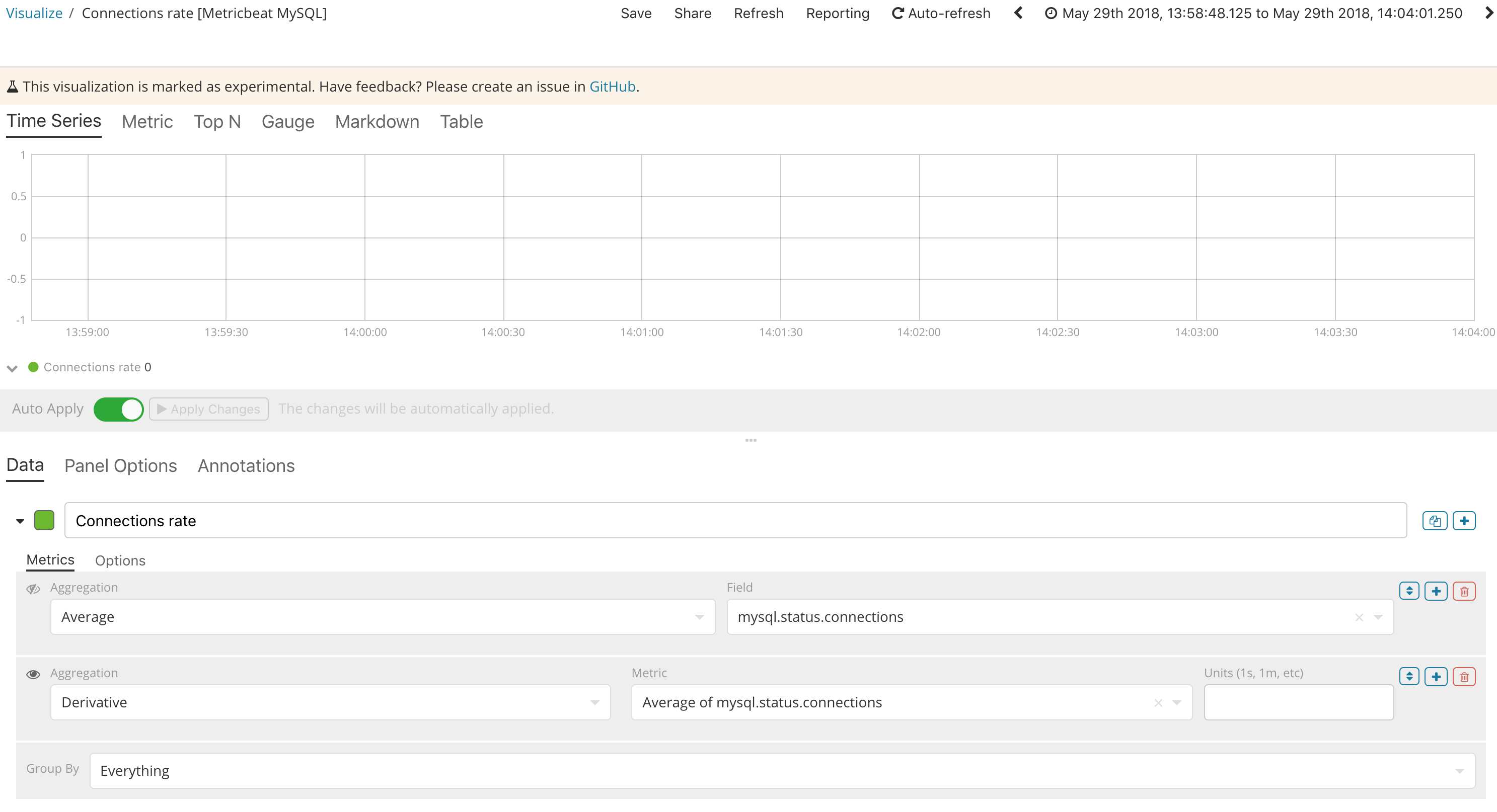Remove the Derivative aggregation via trash icon

1464,676
